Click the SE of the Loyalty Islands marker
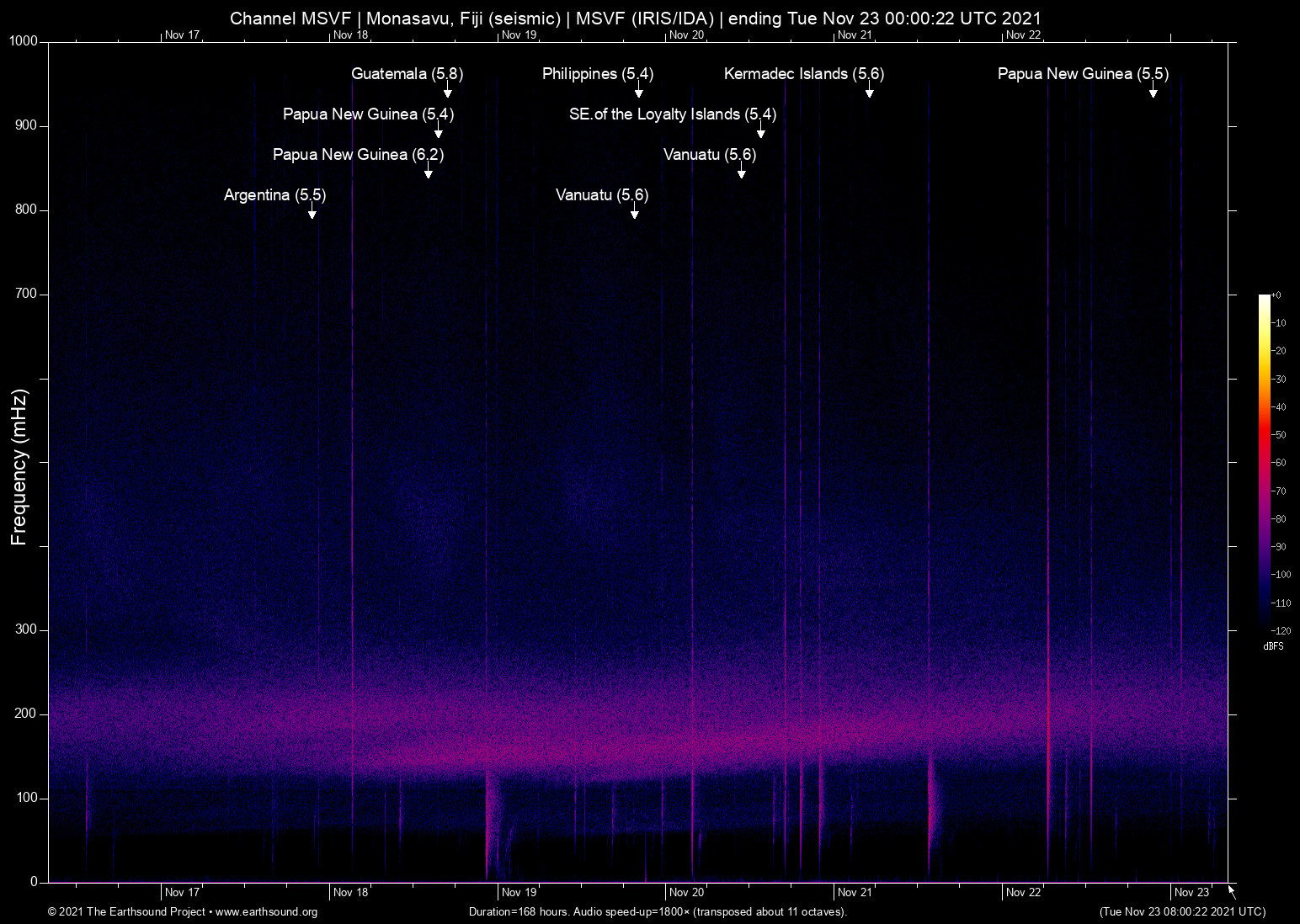Viewport: 1300px width, 924px height. [x=761, y=132]
